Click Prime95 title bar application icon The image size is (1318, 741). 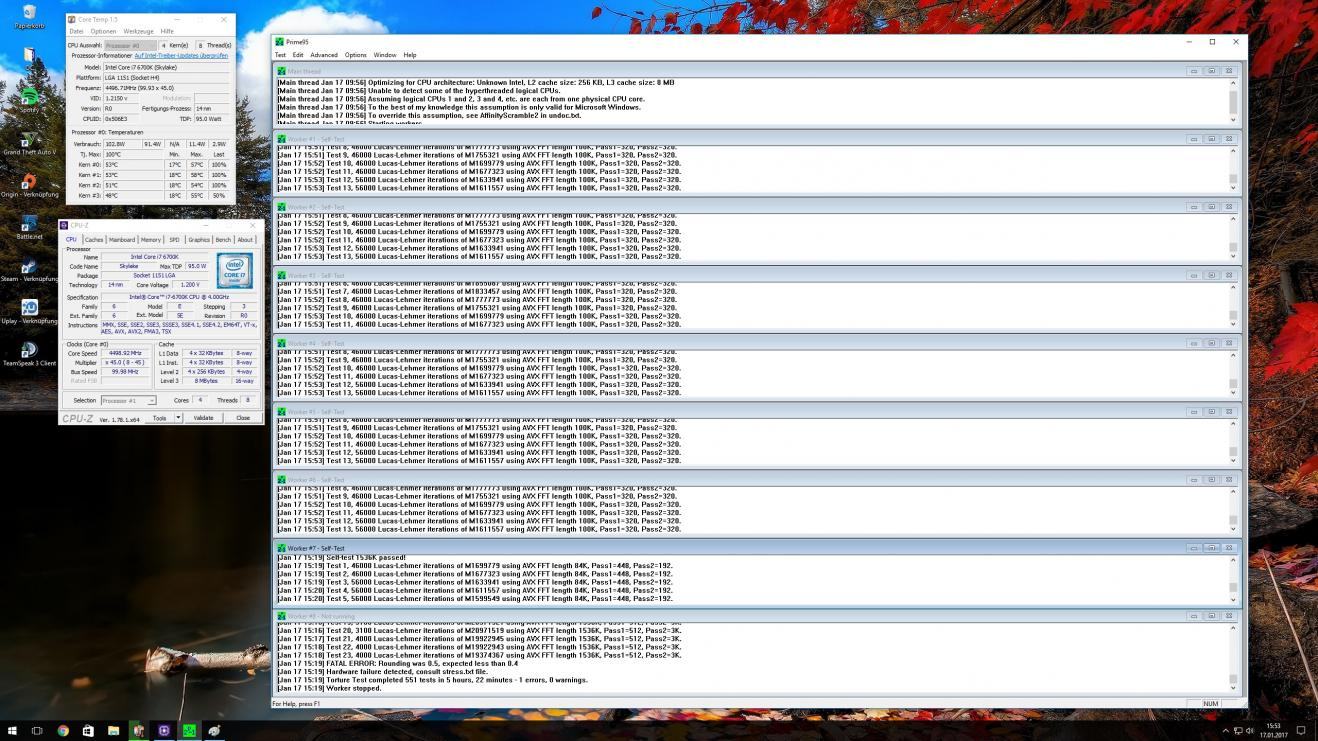[x=280, y=42]
